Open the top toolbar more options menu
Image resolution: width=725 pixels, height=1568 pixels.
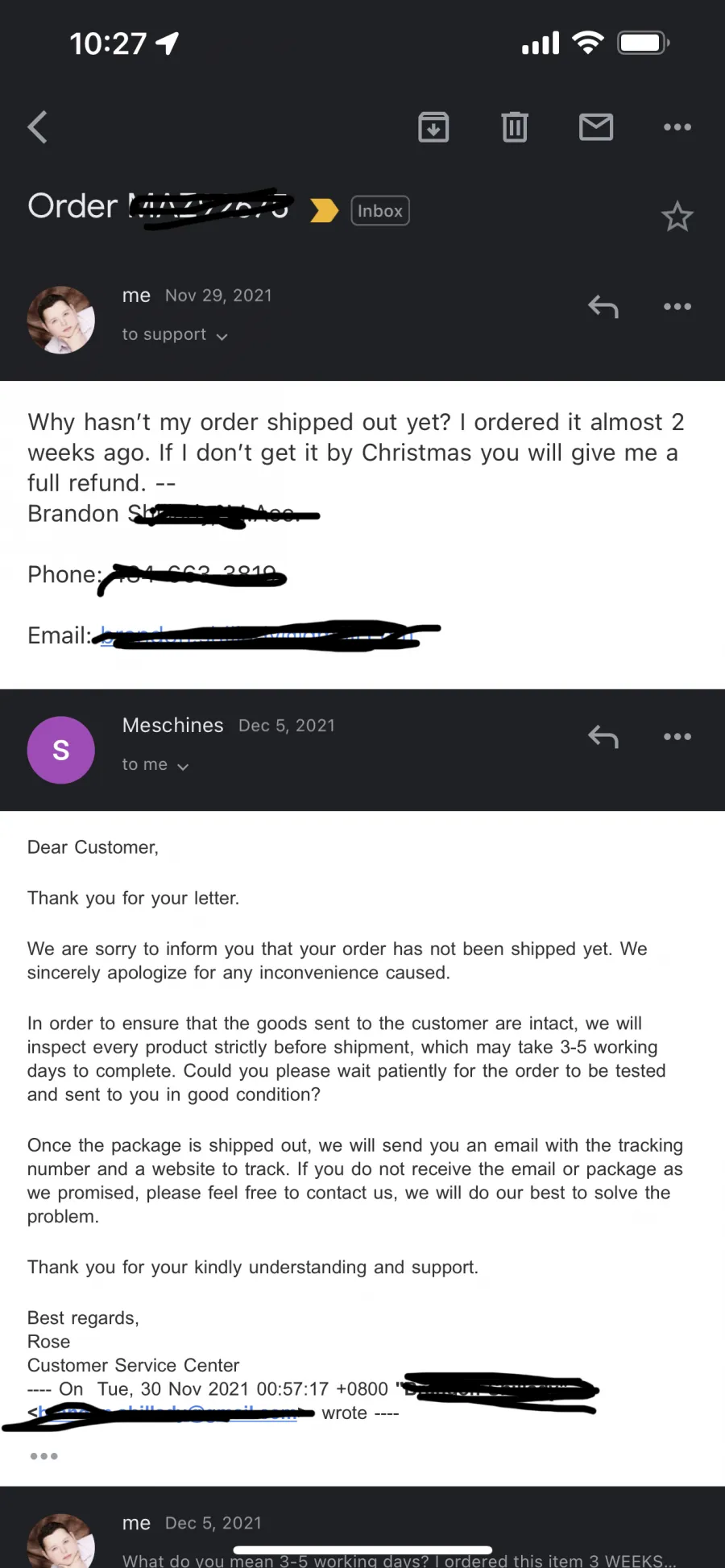(677, 127)
